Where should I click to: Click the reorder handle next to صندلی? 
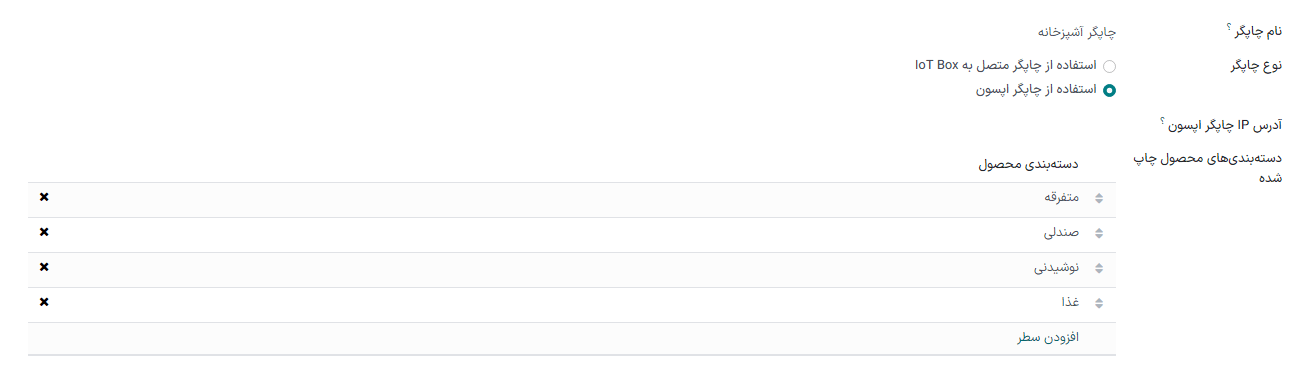[x=1099, y=234]
